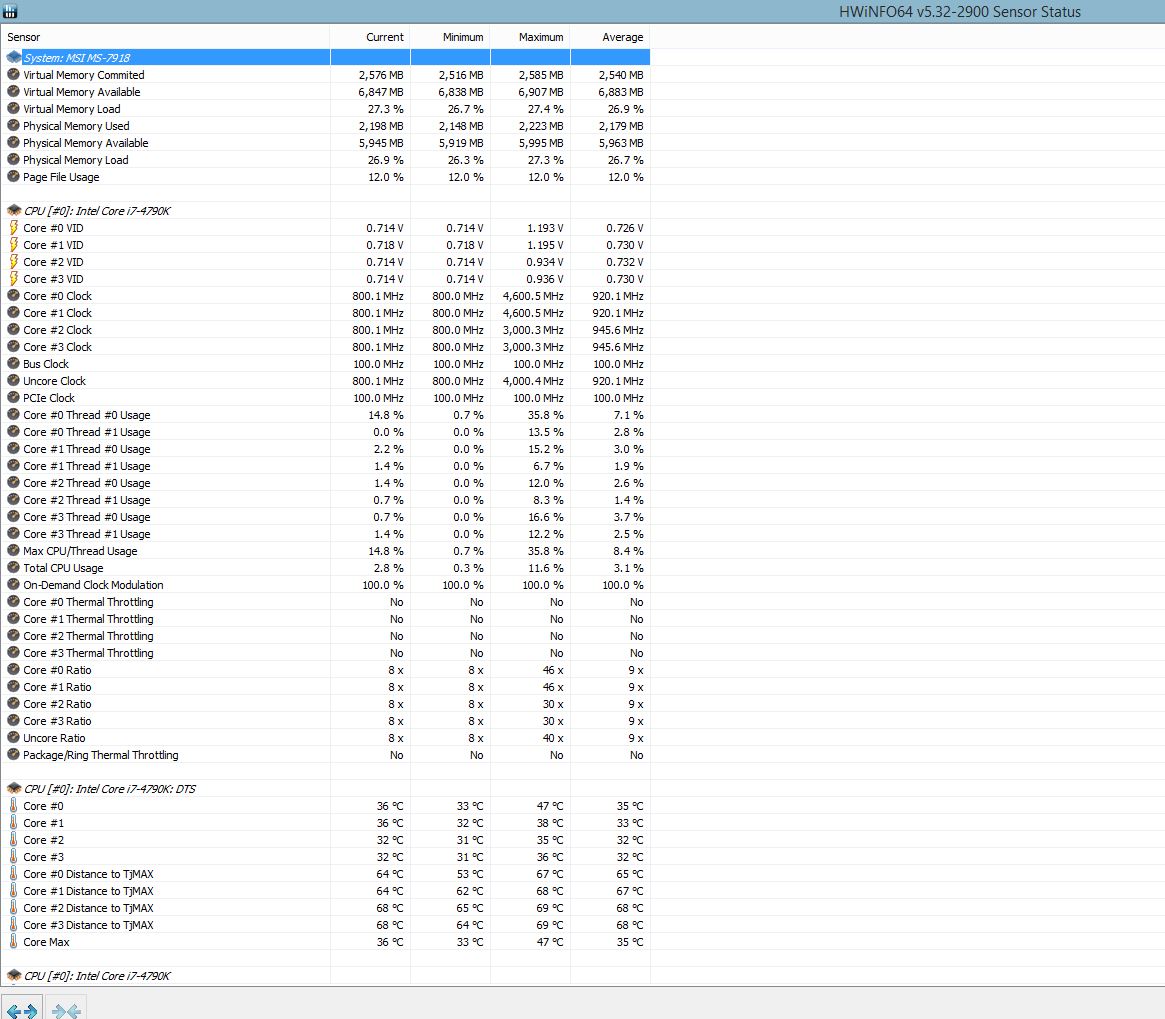Image resolution: width=1165 pixels, height=1019 pixels.
Task: Click the thermometer icon for Core Max
Action: tap(13, 942)
